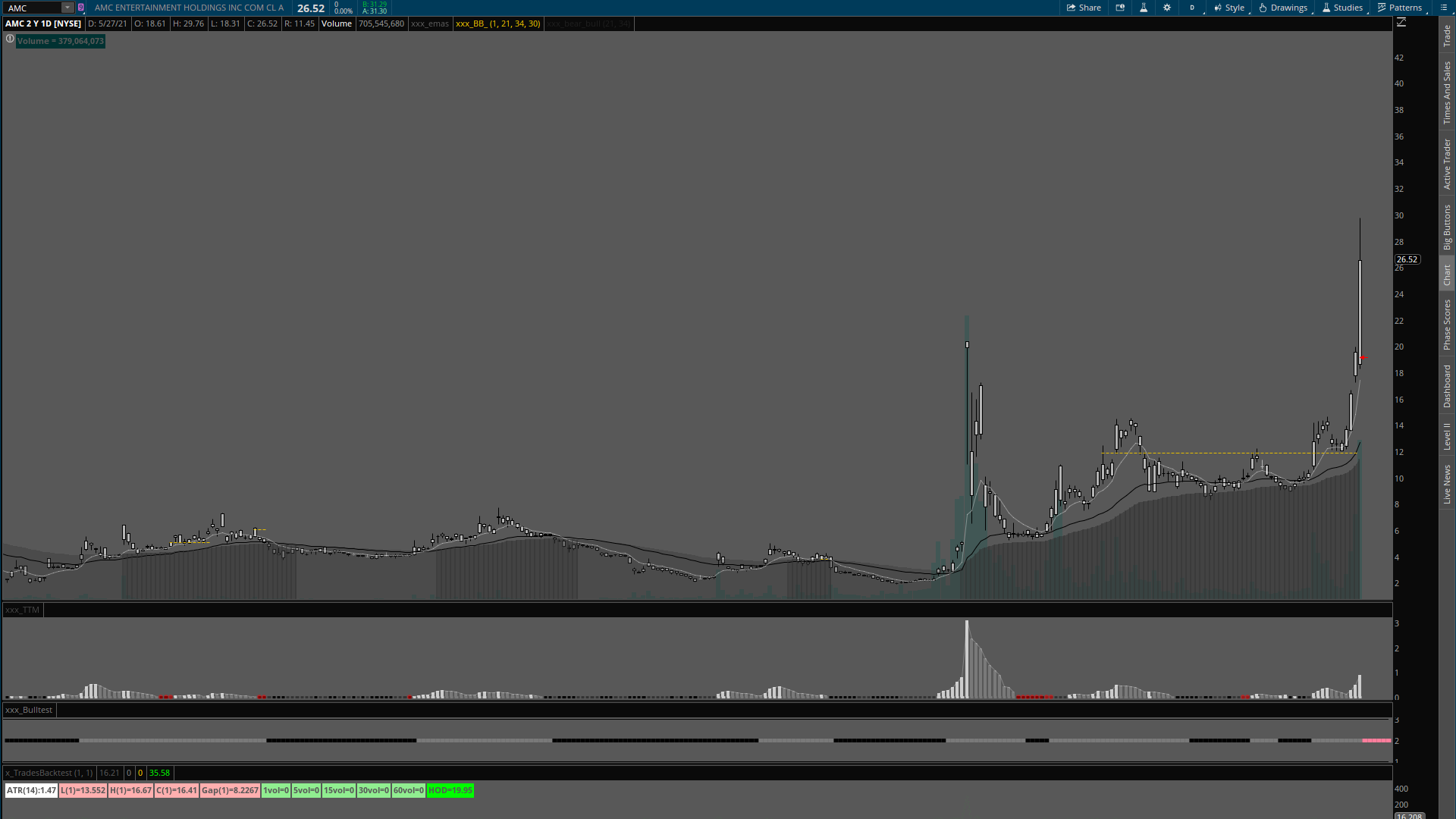Click the price axis scale icon

pos(1401,22)
